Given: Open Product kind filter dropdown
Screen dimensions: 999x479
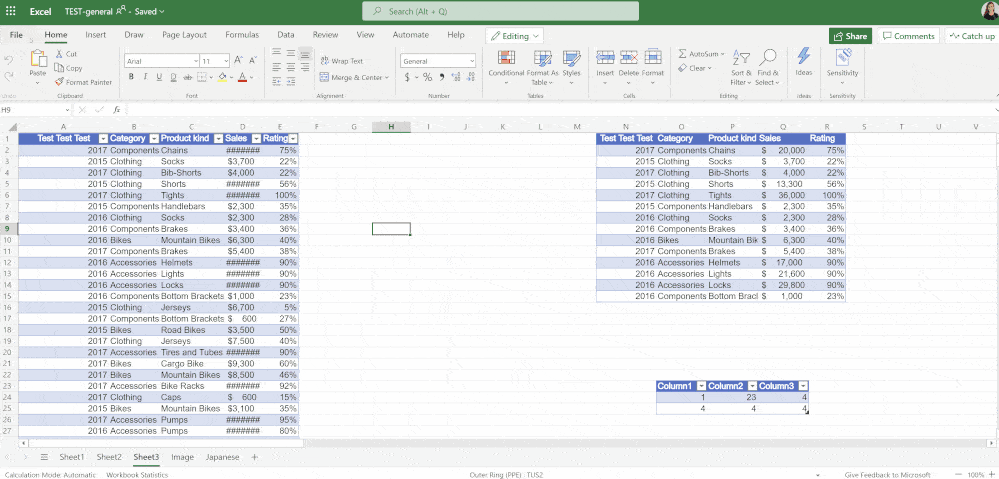Looking at the screenshot, I should click(218, 138).
